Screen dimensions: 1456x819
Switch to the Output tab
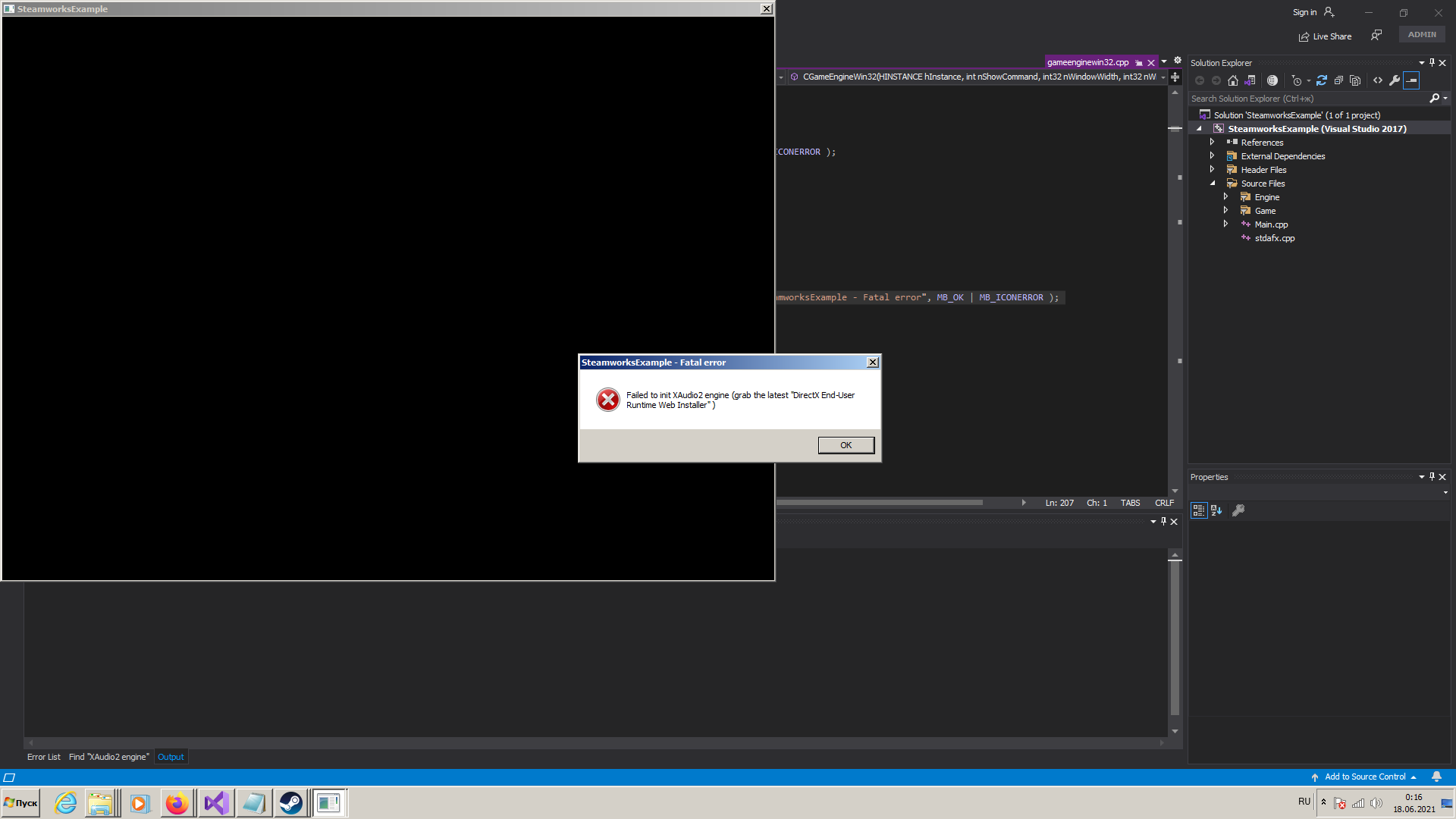coord(171,757)
